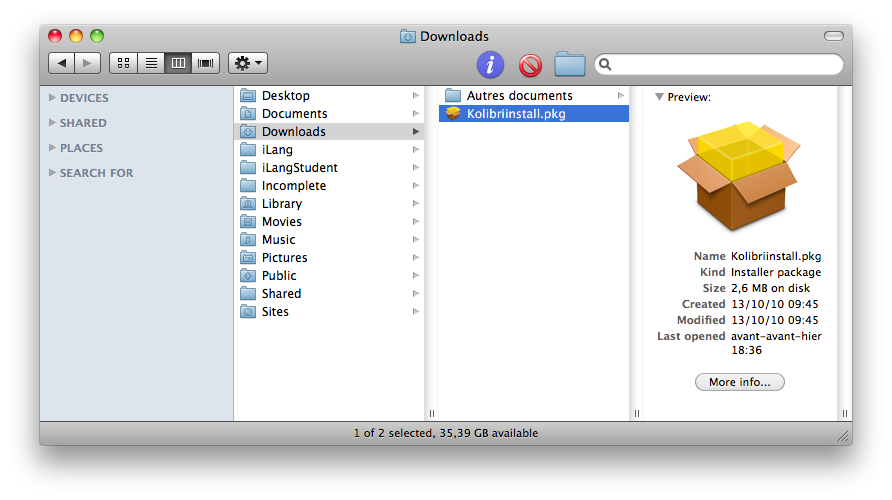Expand the SHARED sidebar section

coord(52,123)
